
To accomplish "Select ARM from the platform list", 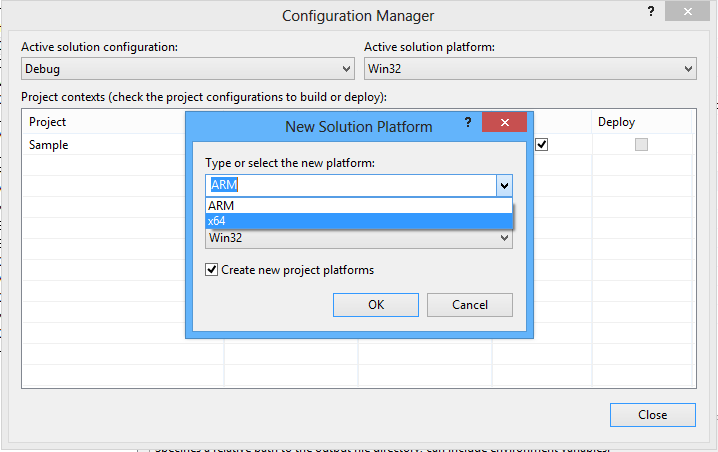I will pyautogui.click(x=358, y=205).
